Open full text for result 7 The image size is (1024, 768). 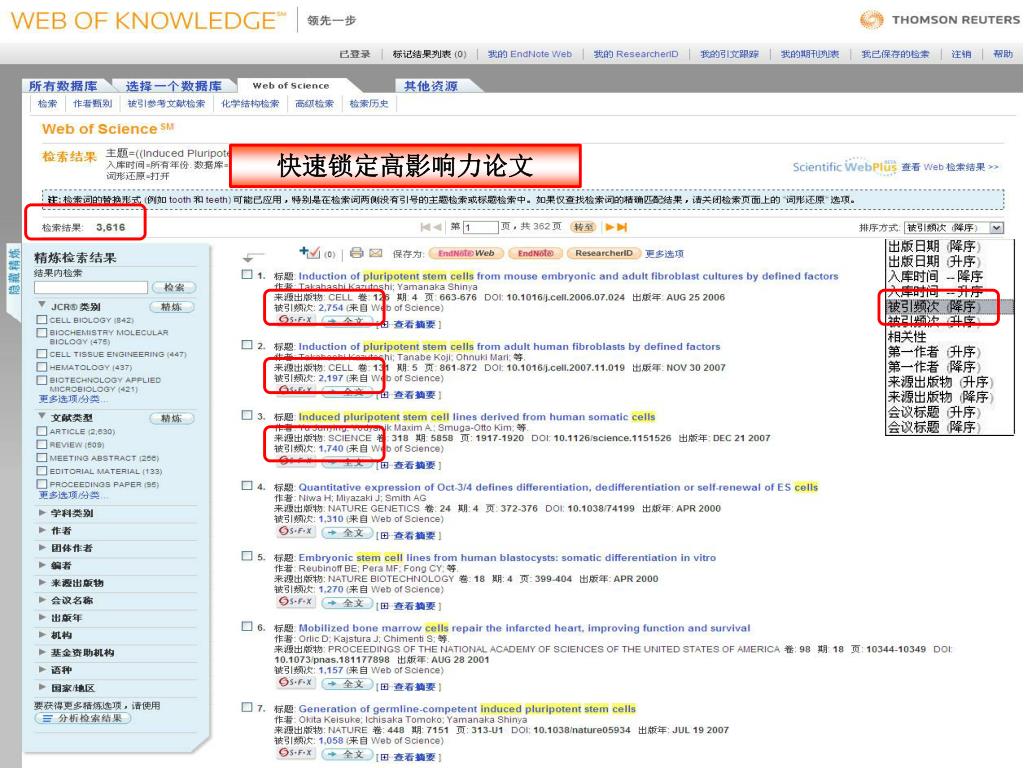(347, 754)
